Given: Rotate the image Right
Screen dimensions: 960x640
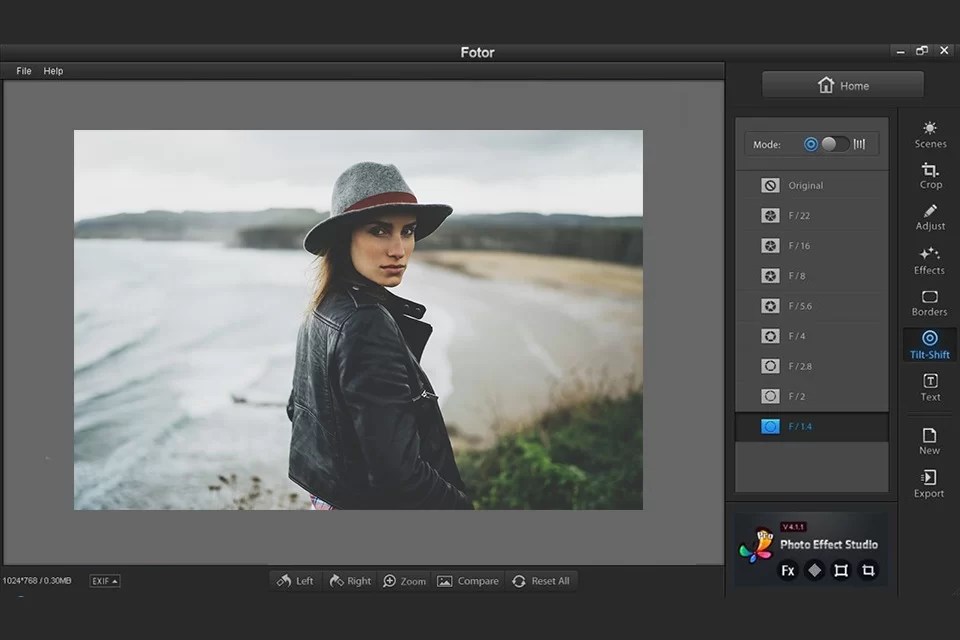Looking at the screenshot, I should [x=350, y=580].
